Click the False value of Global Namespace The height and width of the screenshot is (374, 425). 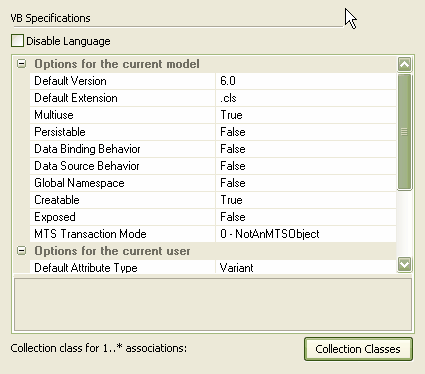point(306,183)
